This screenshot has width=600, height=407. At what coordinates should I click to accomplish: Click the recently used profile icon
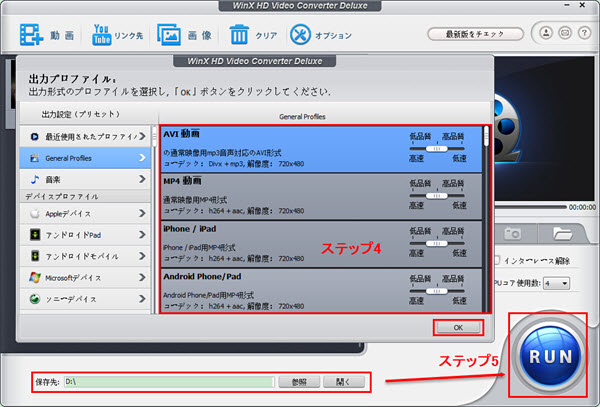34,137
